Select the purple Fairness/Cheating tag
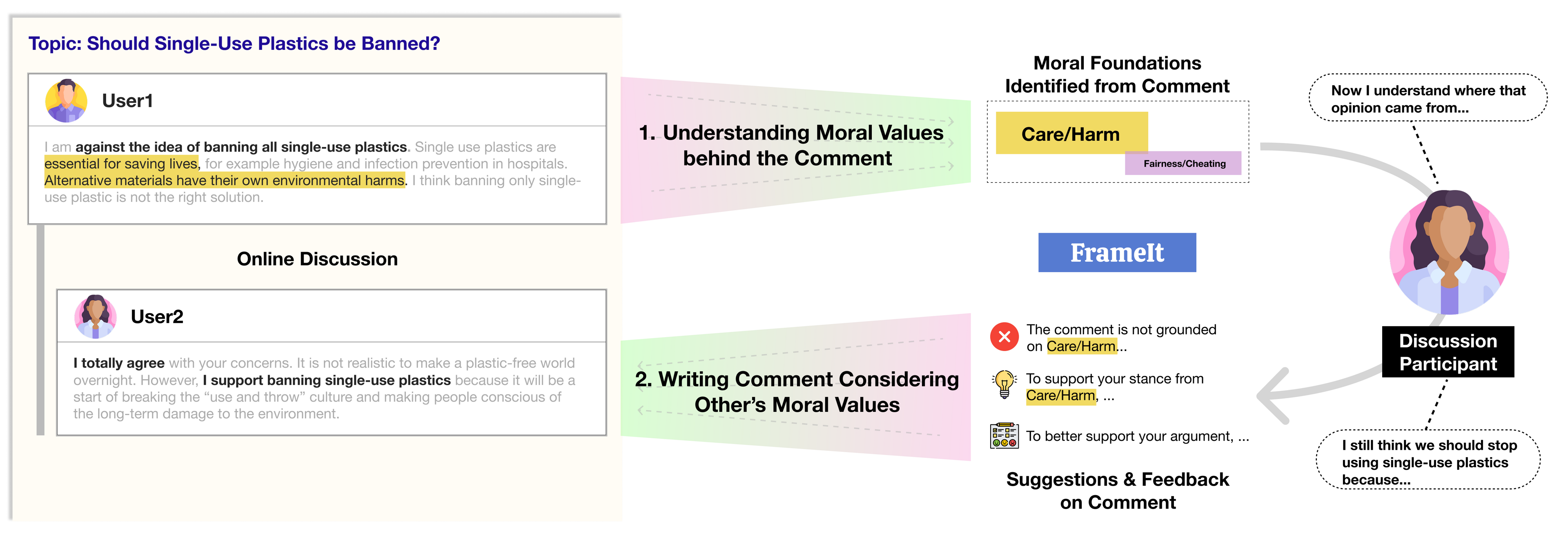 point(1183,163)
